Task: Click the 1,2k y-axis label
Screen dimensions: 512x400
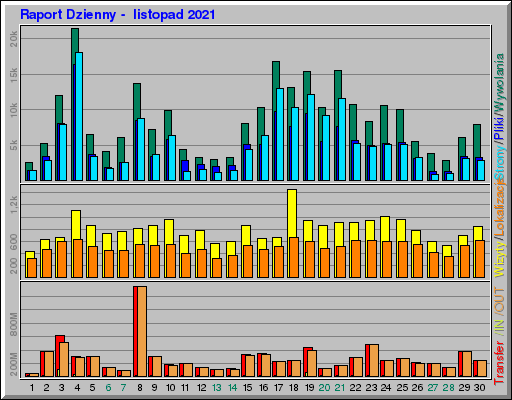Action: click(14, 204)
